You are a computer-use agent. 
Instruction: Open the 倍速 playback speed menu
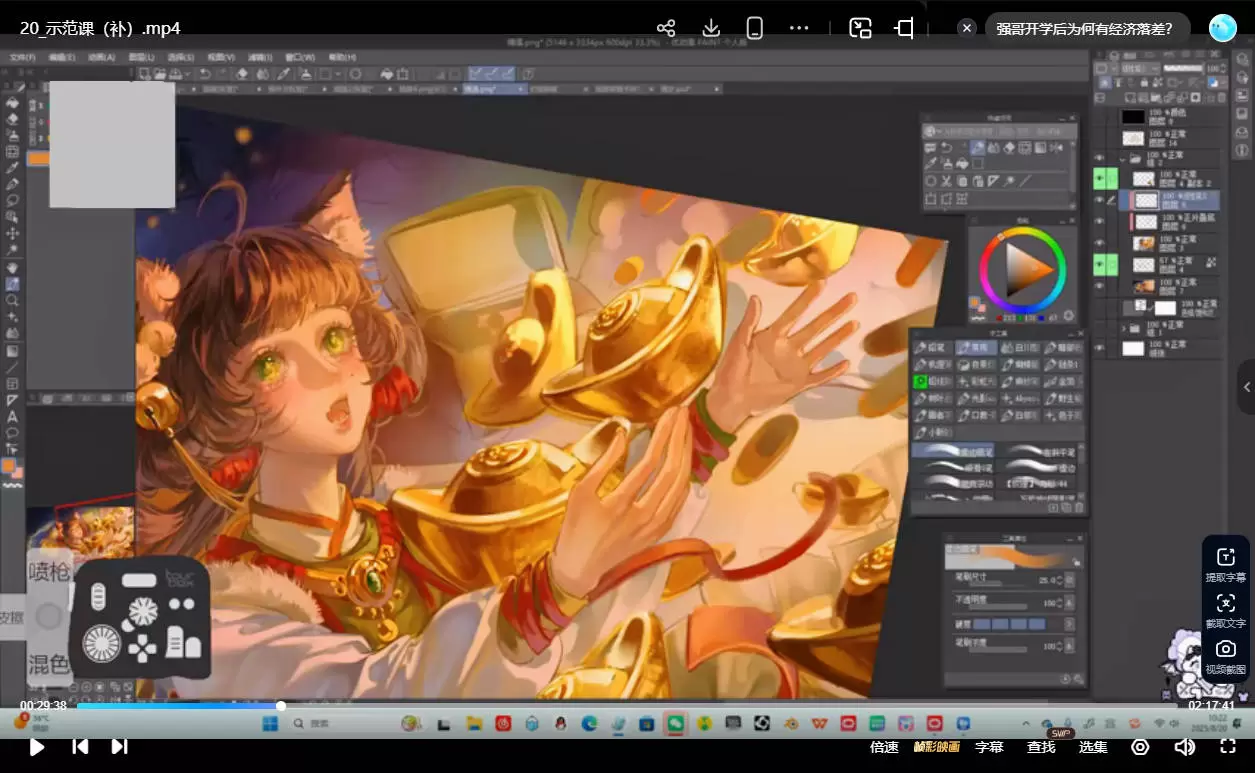click(x=884, y=747)
